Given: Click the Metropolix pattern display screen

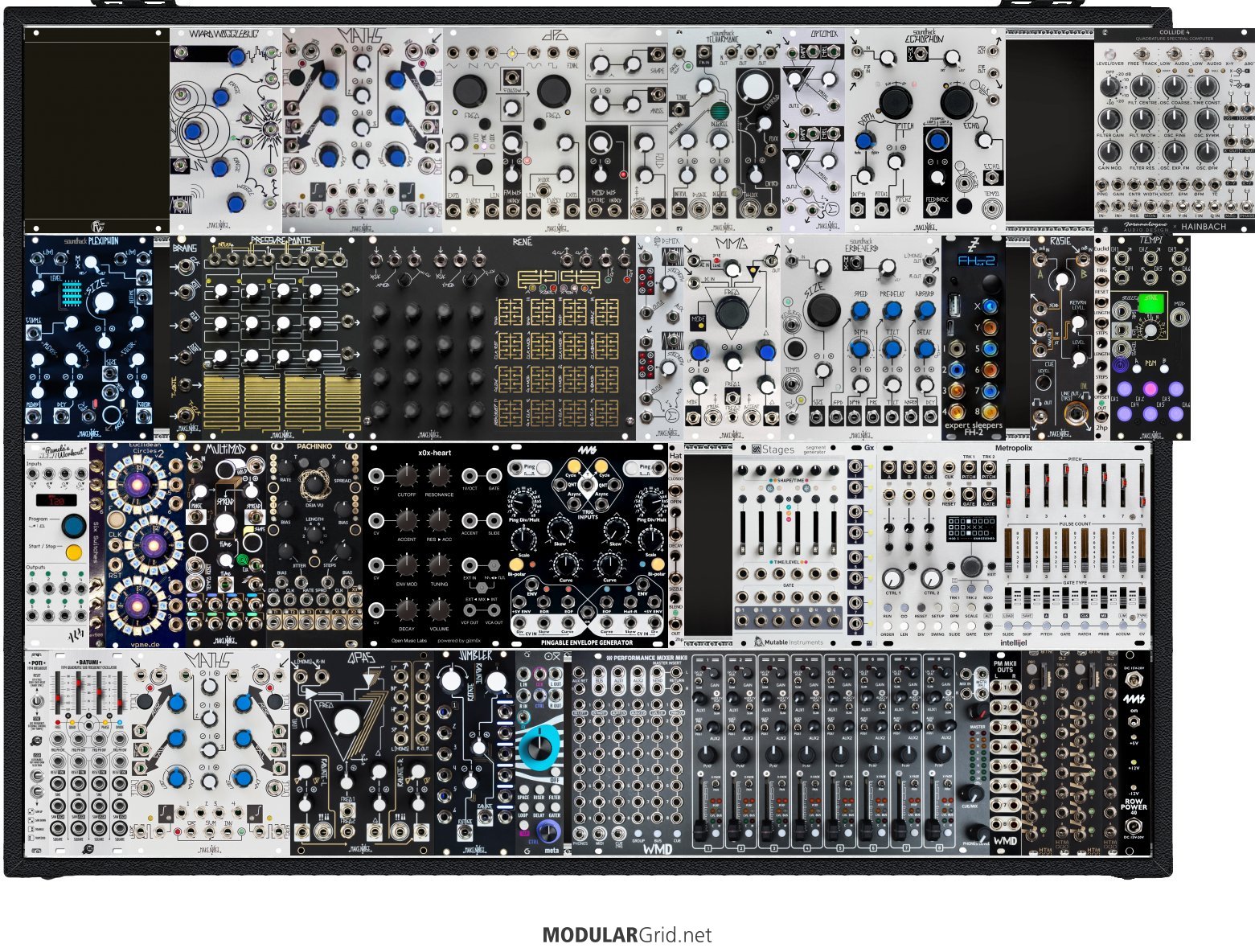Looking at the screenshot, I should (972, 527).
